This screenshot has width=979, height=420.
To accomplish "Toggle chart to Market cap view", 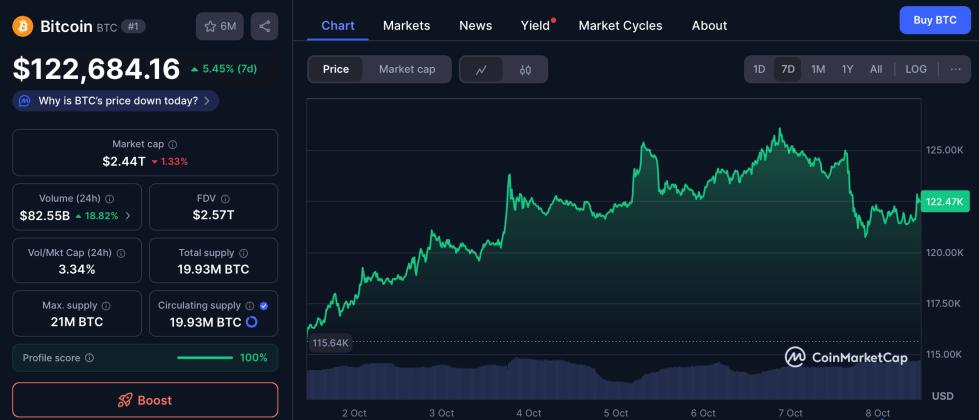I will pos(407,69).
